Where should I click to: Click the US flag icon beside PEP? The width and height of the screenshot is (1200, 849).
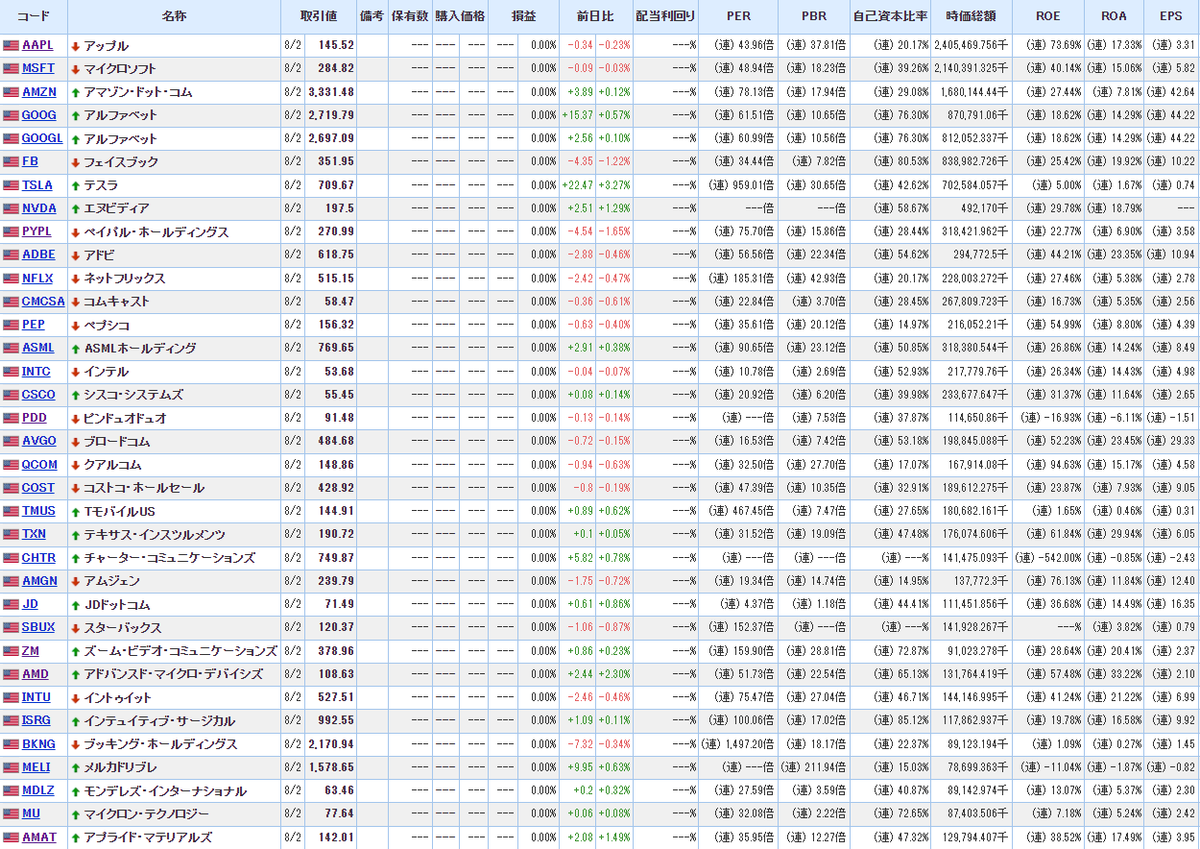tap(11, 325)
